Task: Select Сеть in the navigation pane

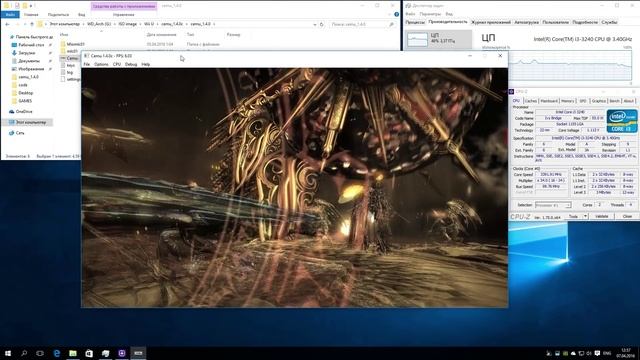Action: pyautogui.click(x=20, y=133)
